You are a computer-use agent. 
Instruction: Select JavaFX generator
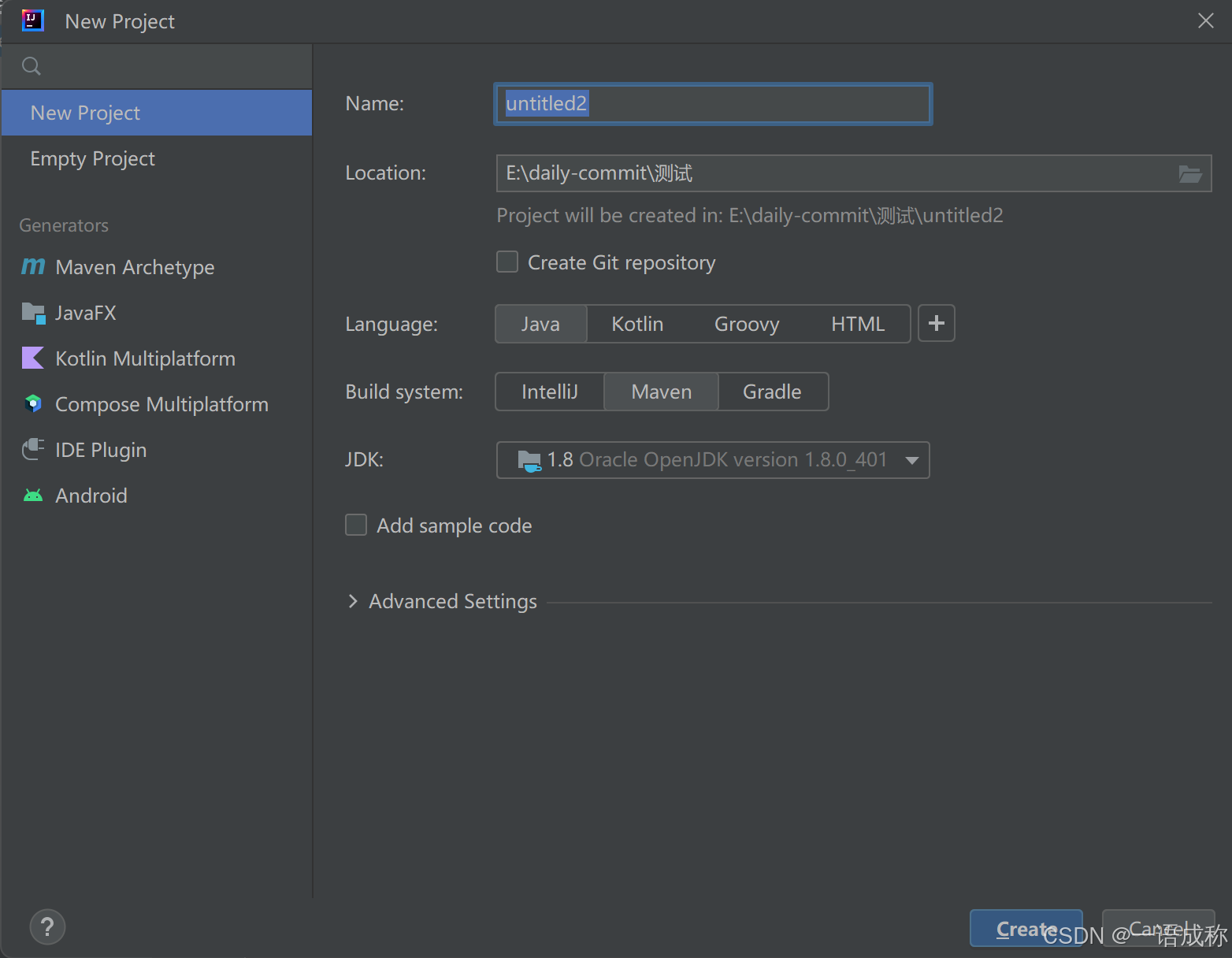pyautogui.click(x=157, y=313)
